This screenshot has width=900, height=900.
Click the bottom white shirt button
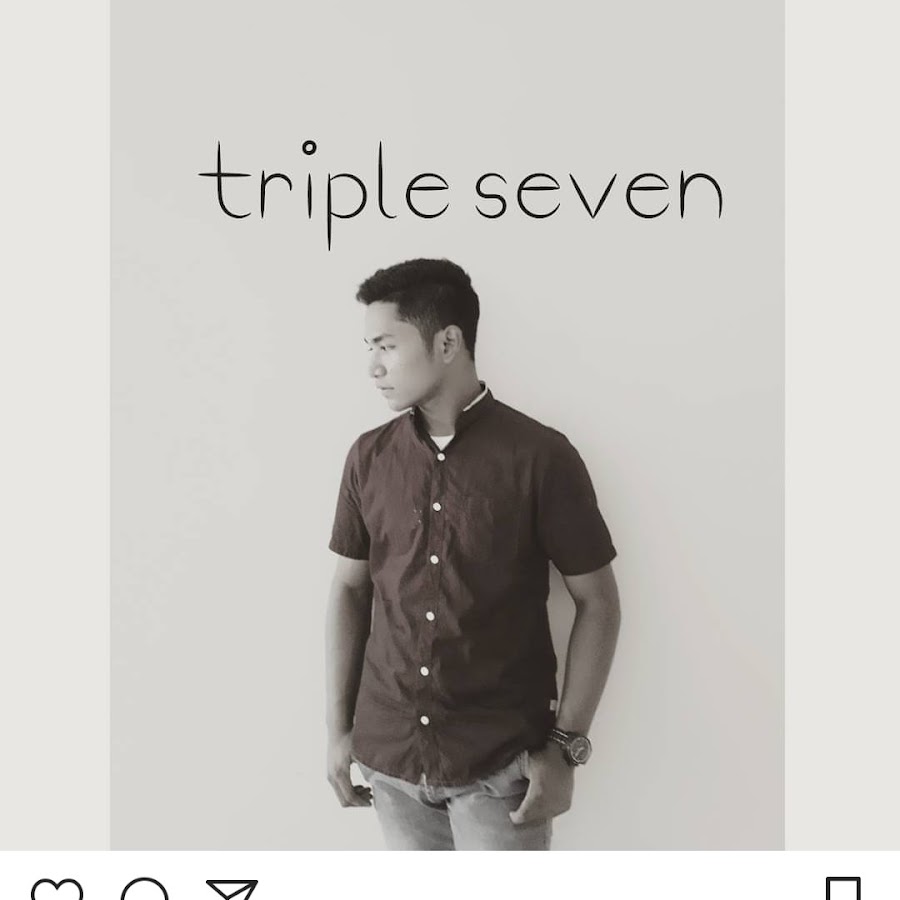coord(425,720)
